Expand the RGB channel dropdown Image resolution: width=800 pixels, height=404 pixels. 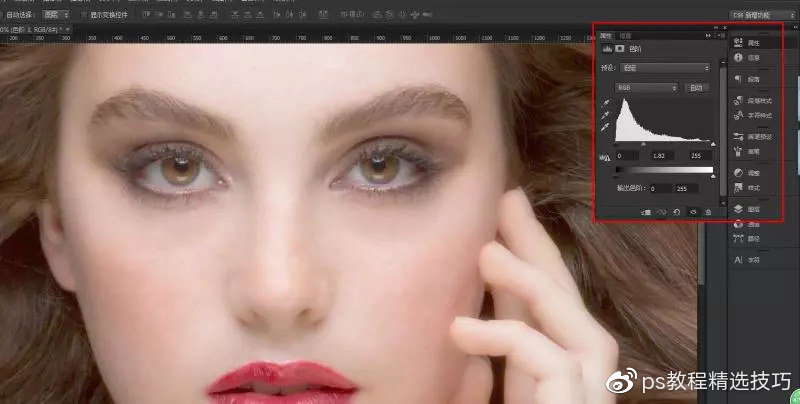pos(648,87)
